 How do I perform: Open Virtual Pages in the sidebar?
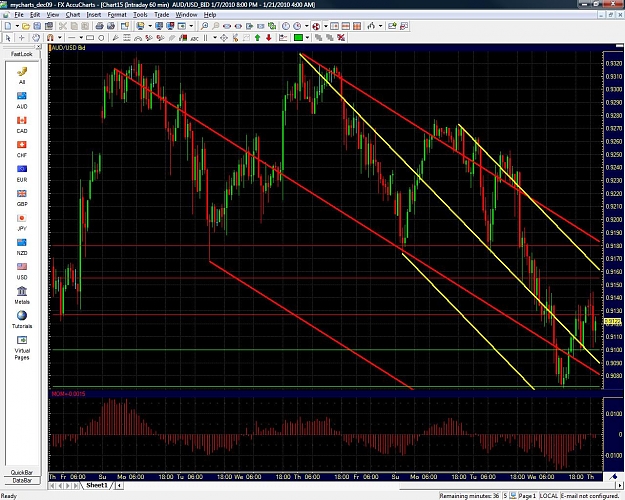point(22,340)
